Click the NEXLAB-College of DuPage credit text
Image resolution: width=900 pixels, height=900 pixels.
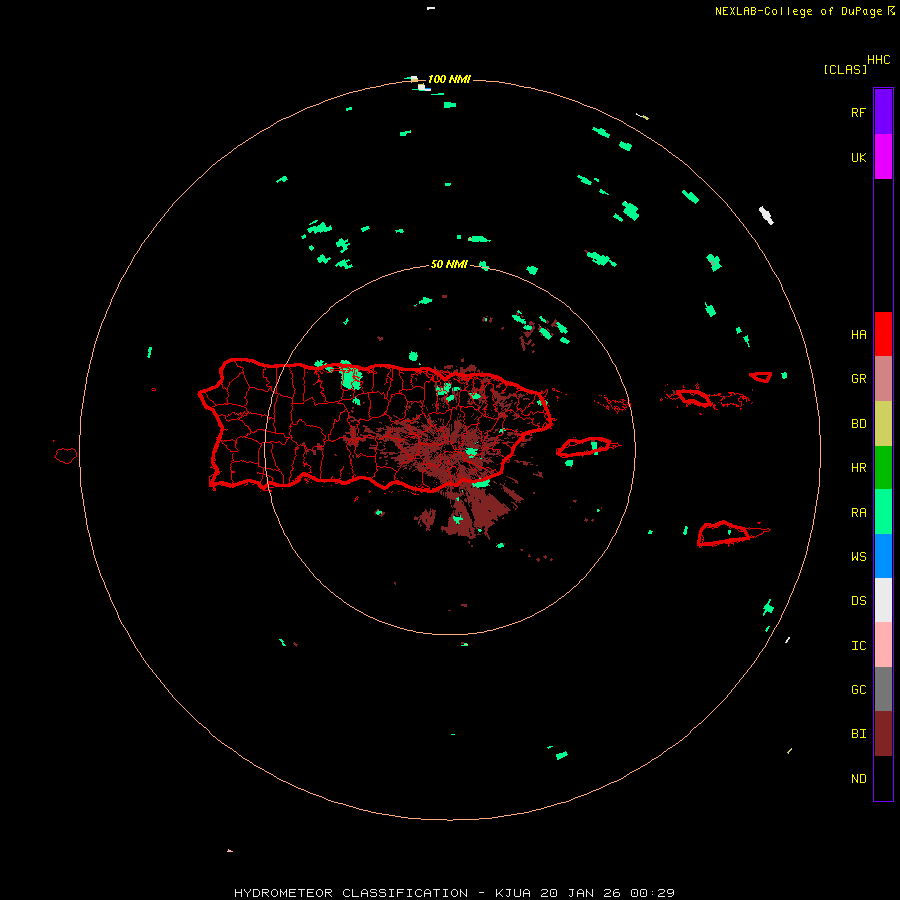pyautogui.click(x=798, y=11)
